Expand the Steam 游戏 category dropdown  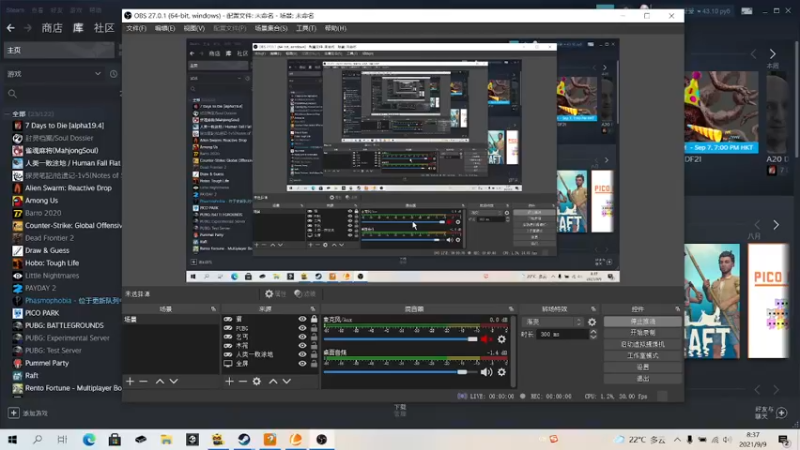coord(97,74)
